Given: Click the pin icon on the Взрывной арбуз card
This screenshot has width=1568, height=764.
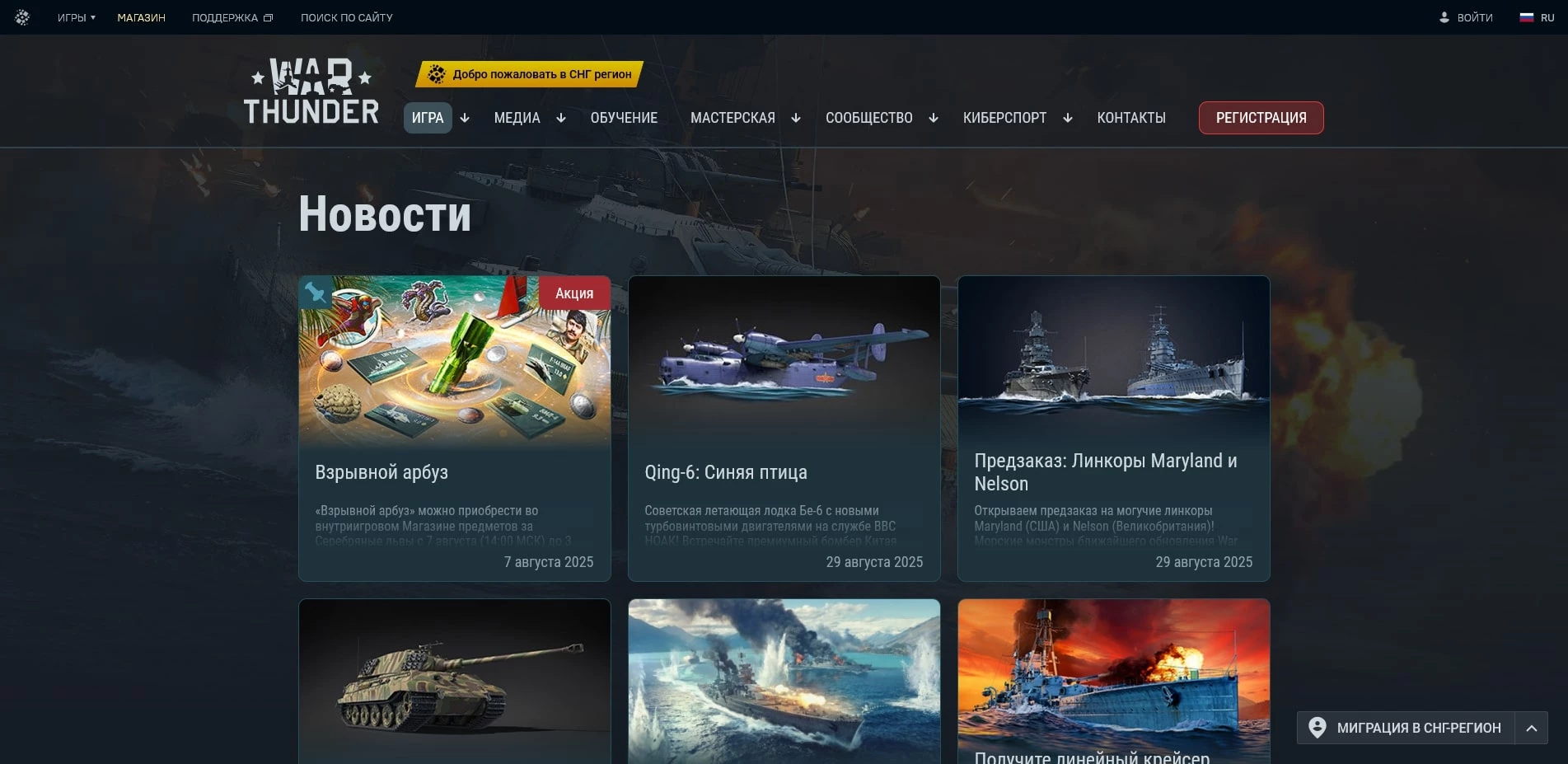Looking at the screenshot, I should pos(314,293).
